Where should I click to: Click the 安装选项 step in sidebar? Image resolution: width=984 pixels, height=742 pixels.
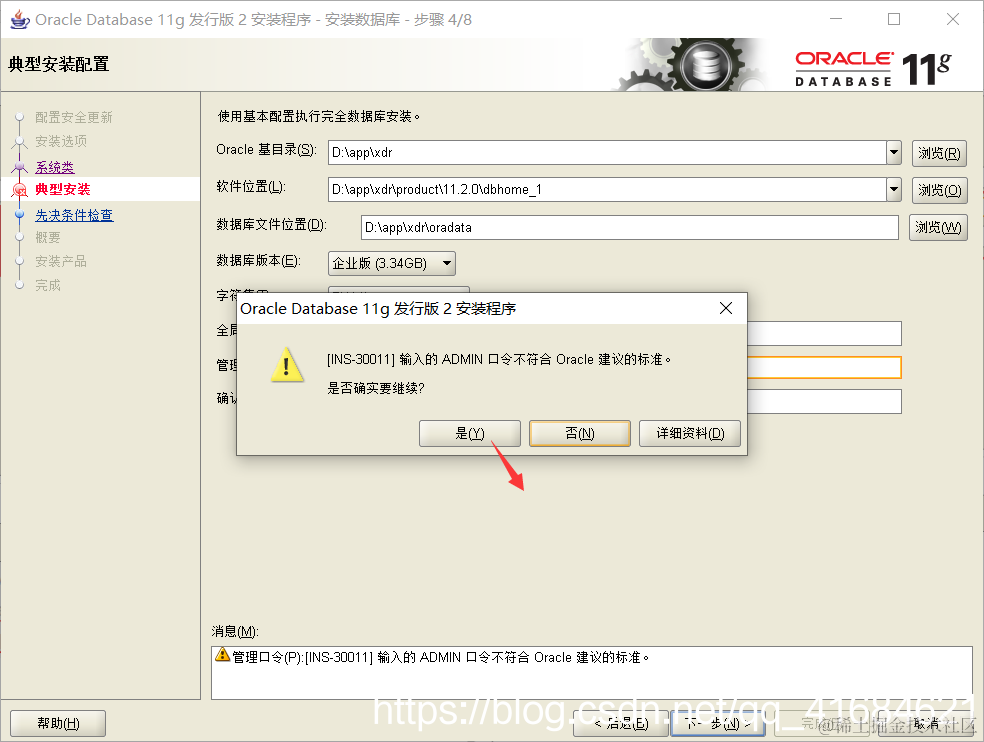[61, 141]
